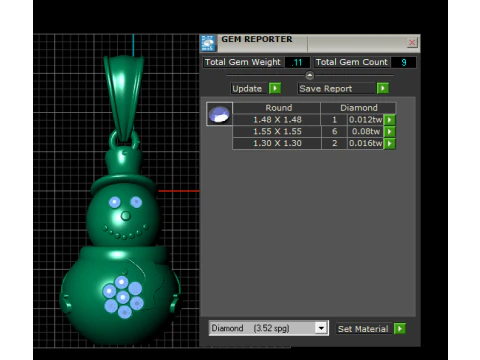Click the Save Report button label
The image size is (480, 360).
coord(336,89)
